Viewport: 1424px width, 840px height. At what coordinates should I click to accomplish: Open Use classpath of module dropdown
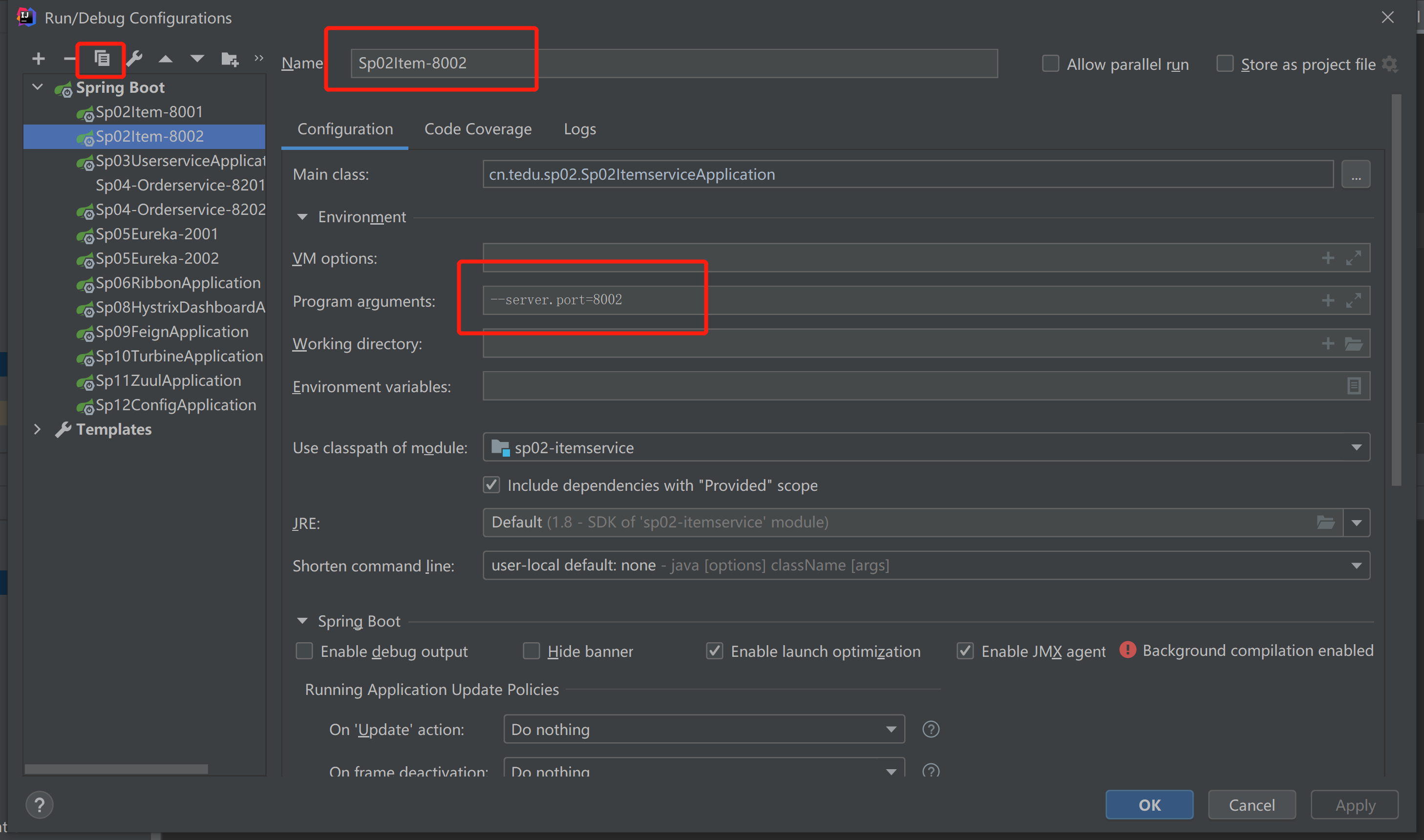click(x=1356, y=448)
